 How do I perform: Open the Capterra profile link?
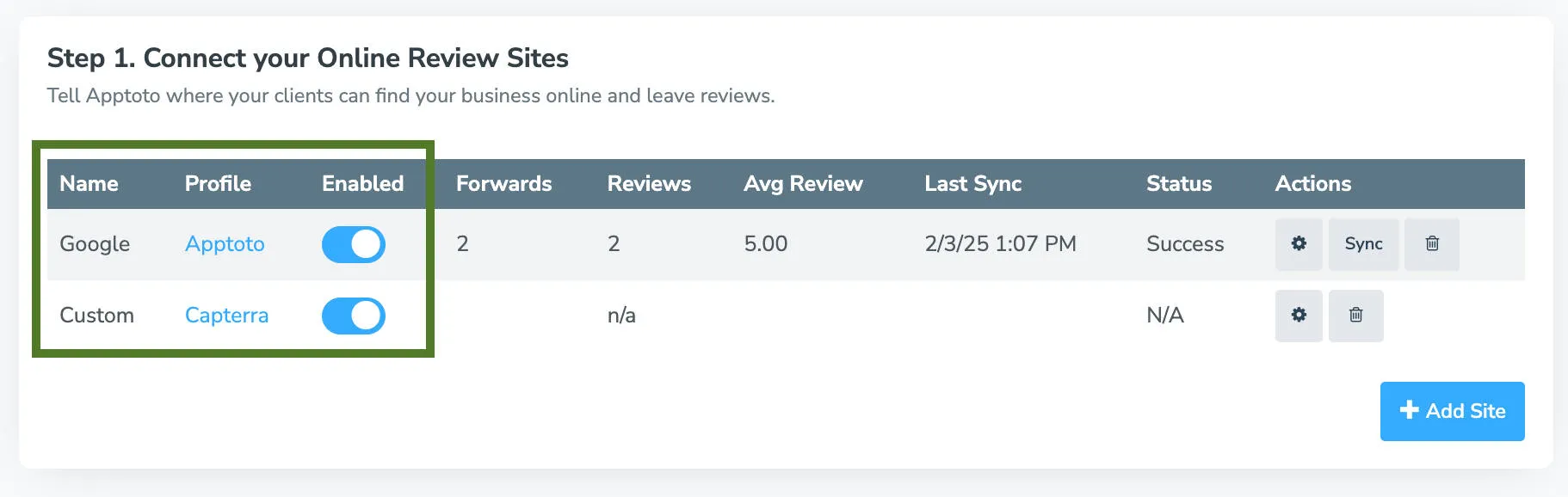pyautogui.click(x=226, y=316)
